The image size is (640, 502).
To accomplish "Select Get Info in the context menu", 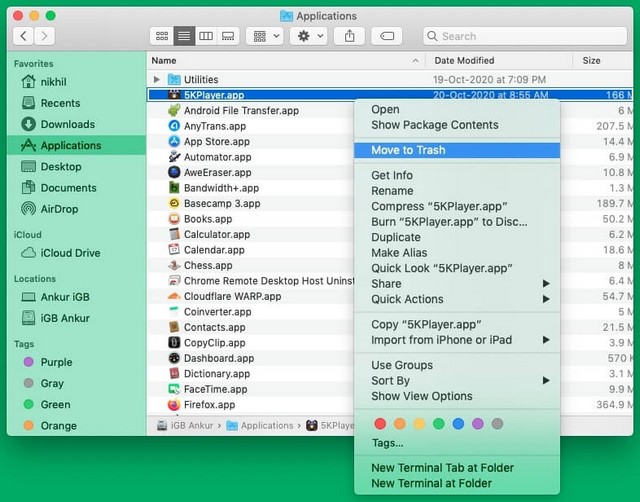I will pos(392,175).
